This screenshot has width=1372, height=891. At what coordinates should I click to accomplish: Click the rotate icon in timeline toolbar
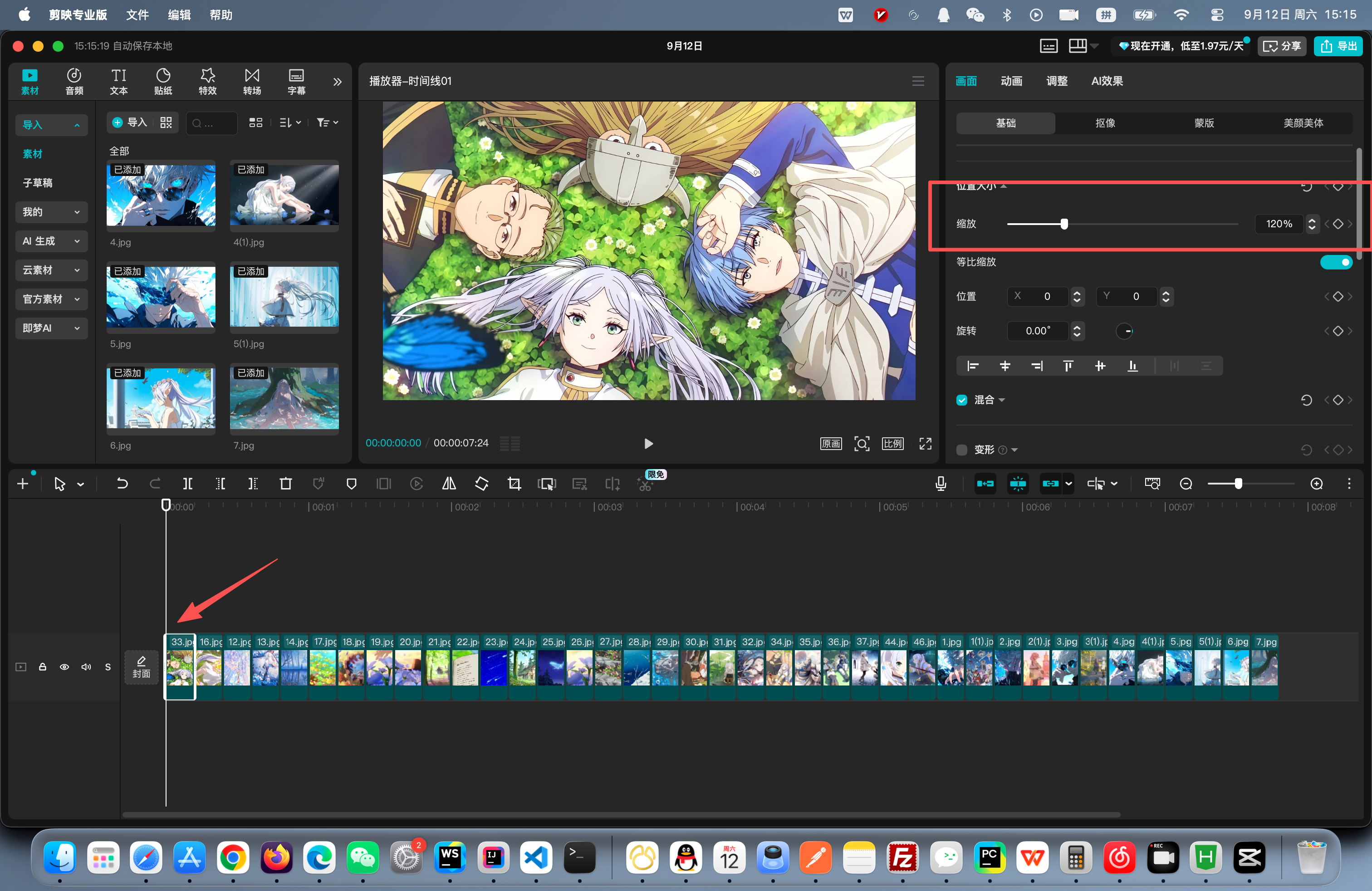pos(481,484)
